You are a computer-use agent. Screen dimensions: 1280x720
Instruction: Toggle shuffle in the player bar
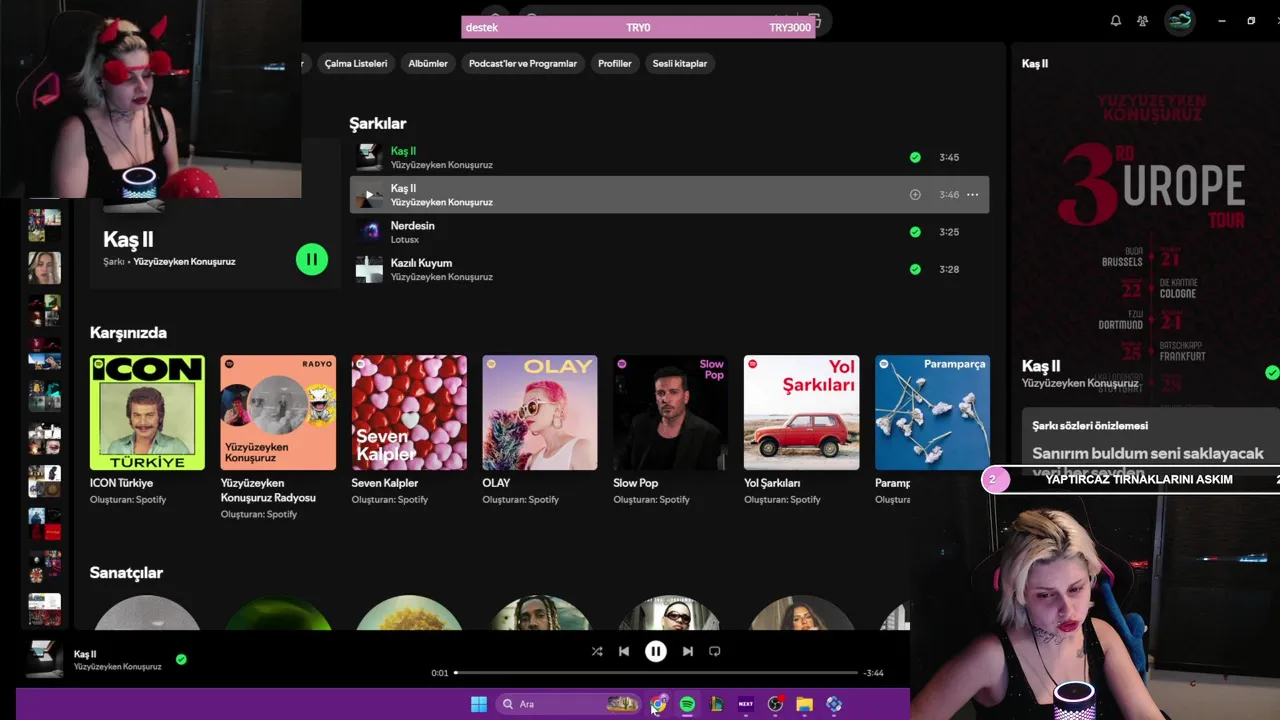coord(597,651)
